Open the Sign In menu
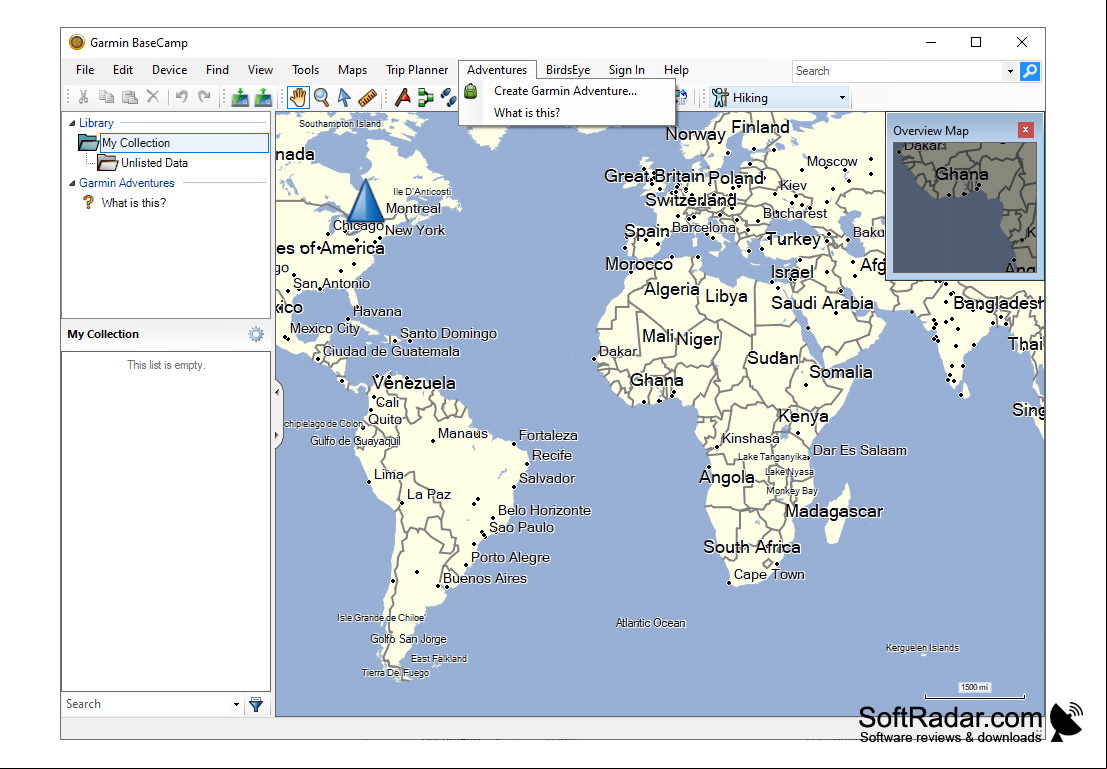1107x769 pixels. (627, 70)
